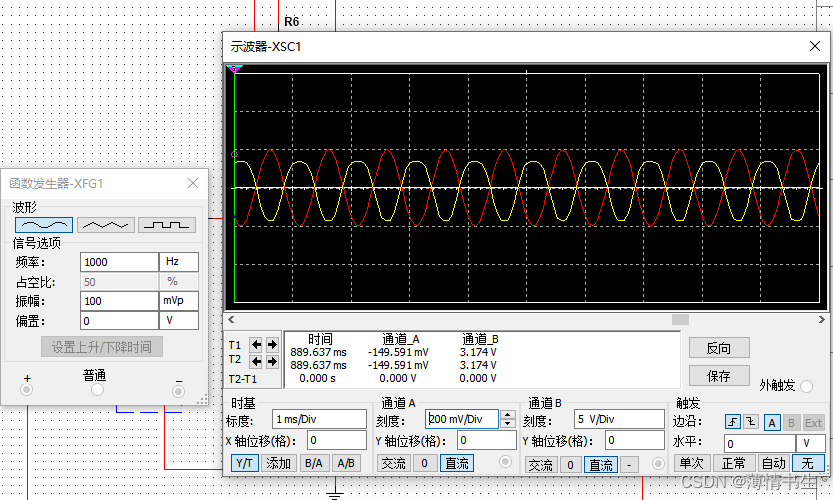Click the frequency field showing 1000
Viewport: 833px width, 500px height.
(119, 262)
